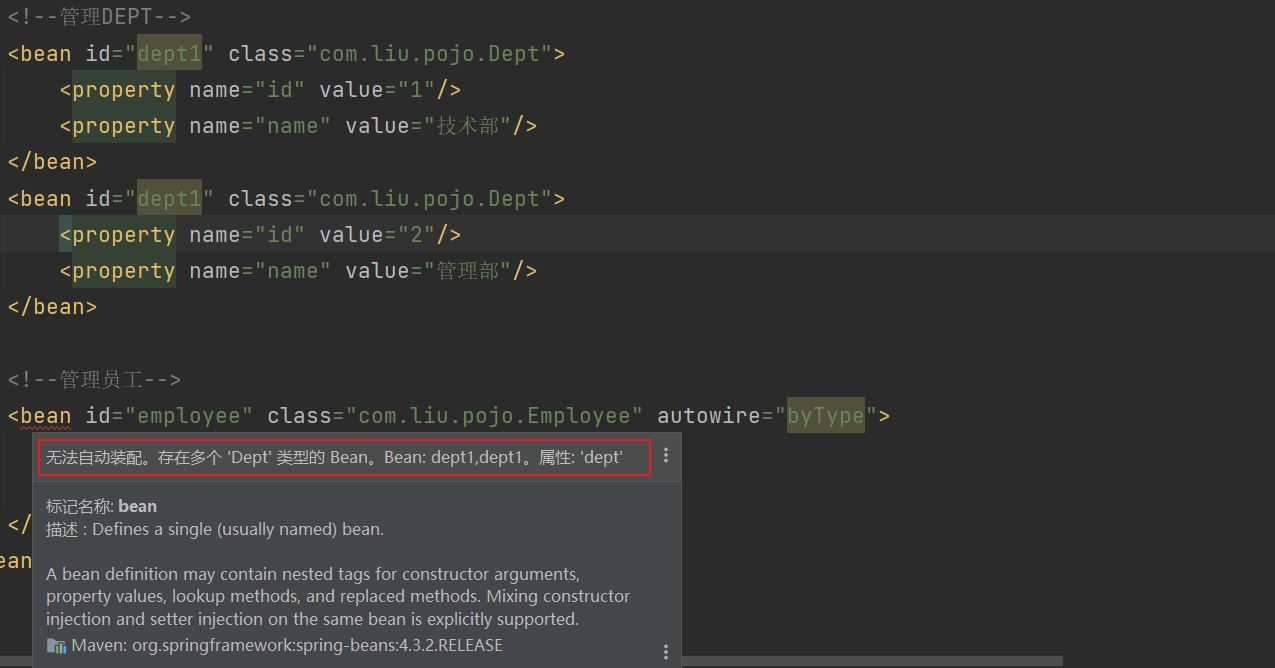Click the value="1" attribute
1275x668 pixels.
[x=378, y=90]
